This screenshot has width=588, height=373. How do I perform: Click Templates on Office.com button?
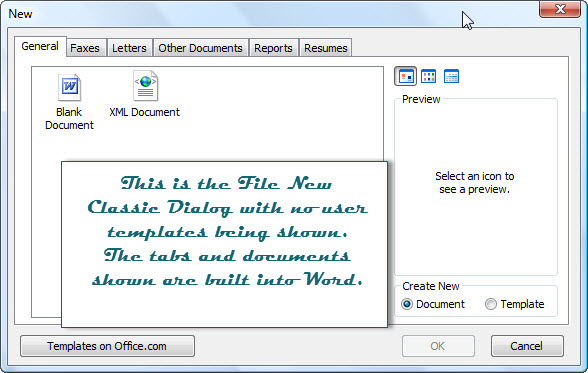tap(107, 346)
